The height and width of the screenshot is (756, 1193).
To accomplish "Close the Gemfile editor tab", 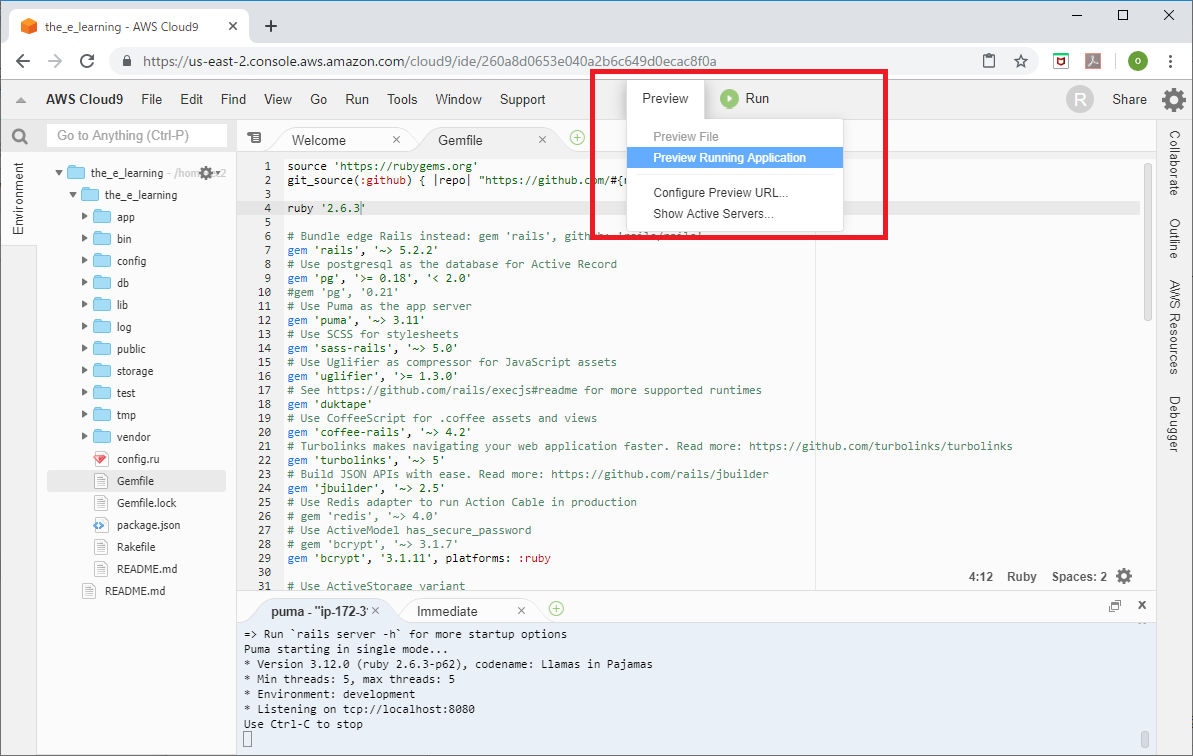I will [x=542, y=140].
